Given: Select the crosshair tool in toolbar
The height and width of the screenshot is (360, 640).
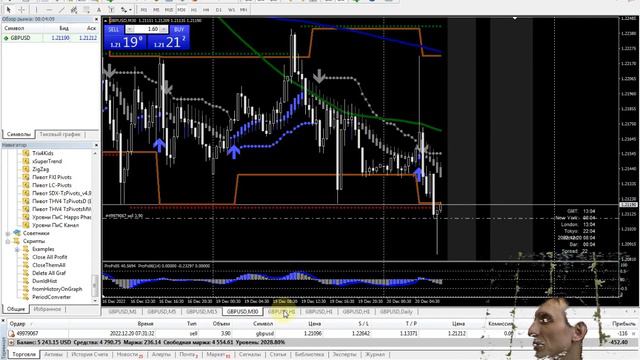Looking at the screenshot, I should pos(22,9).
